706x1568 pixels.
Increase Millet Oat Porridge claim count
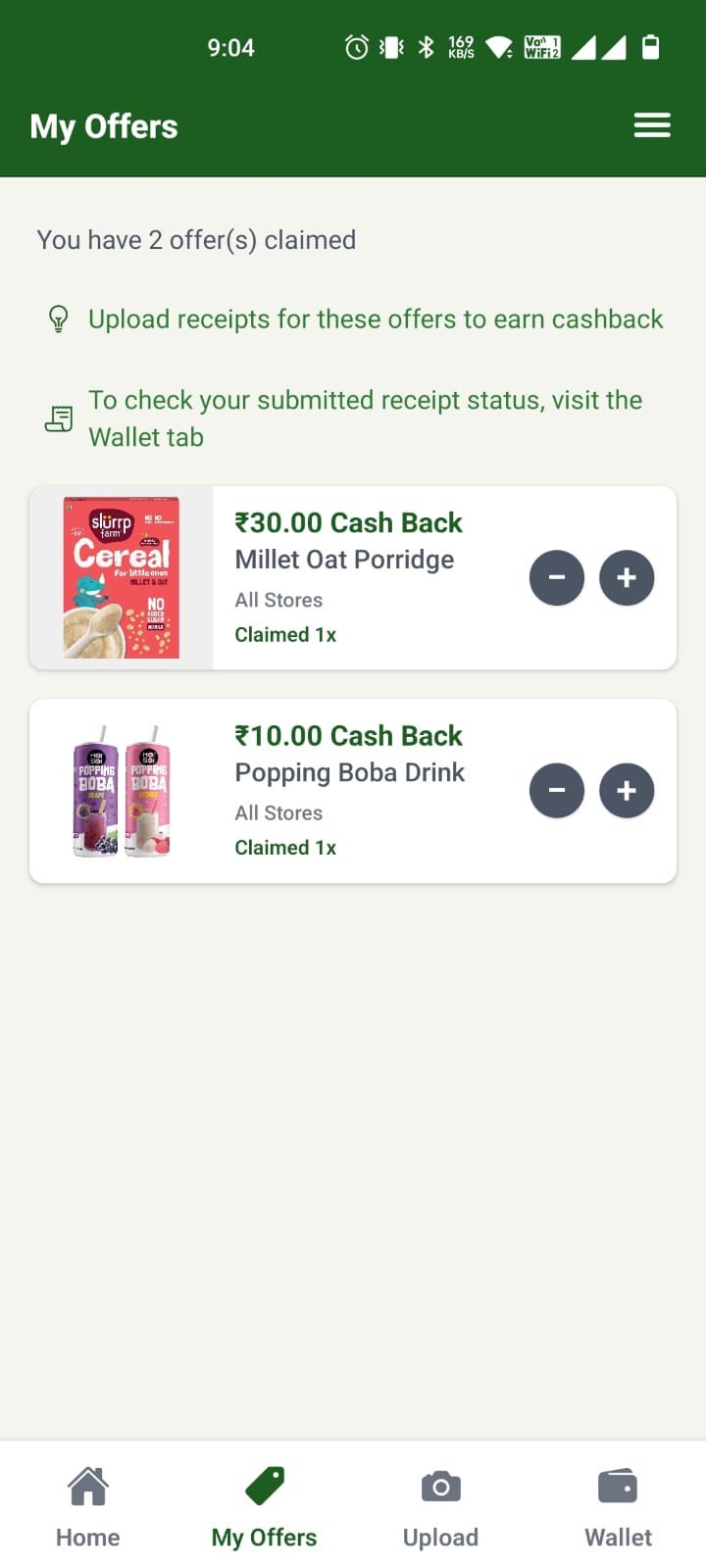click(627, 578)
